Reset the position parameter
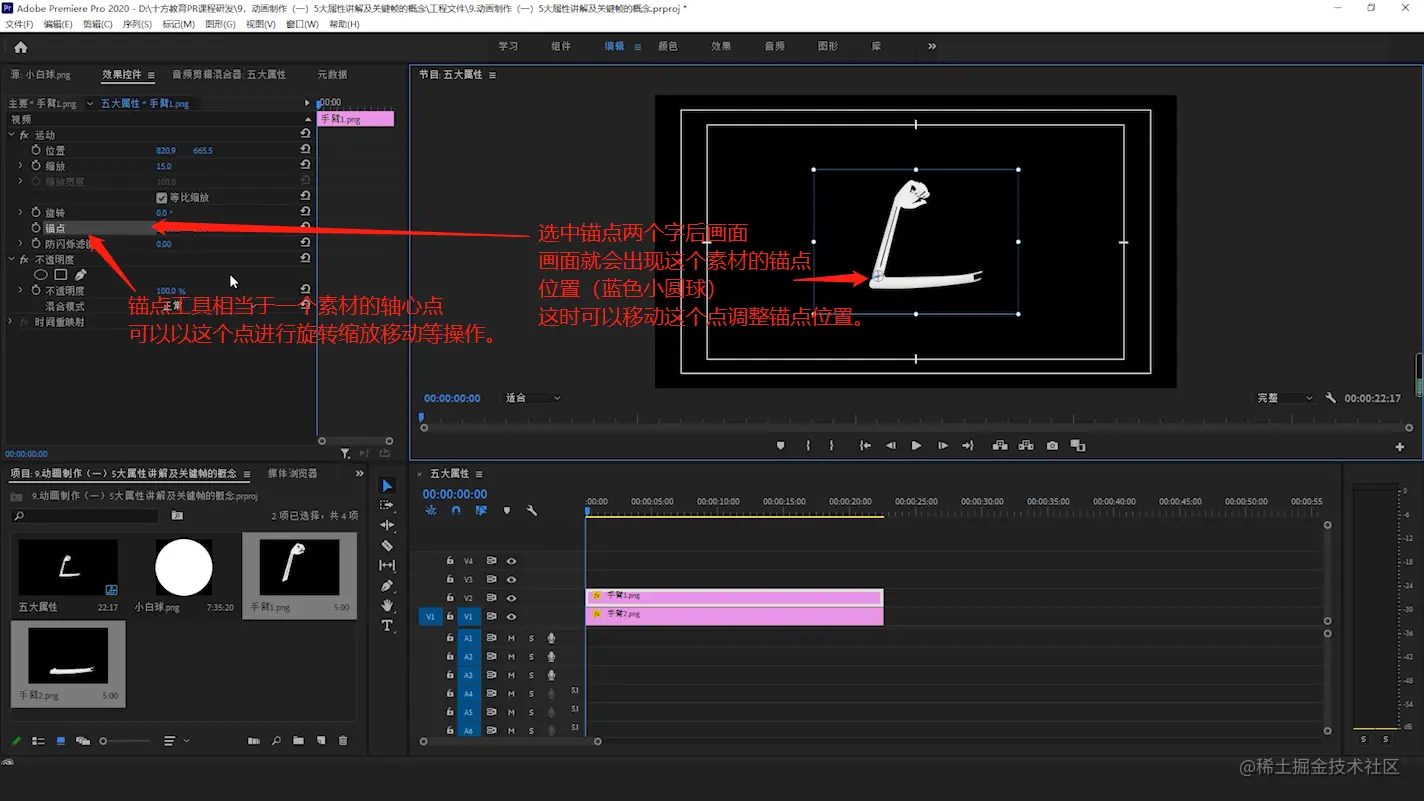1424x801 pixels. tap(305, 150)
